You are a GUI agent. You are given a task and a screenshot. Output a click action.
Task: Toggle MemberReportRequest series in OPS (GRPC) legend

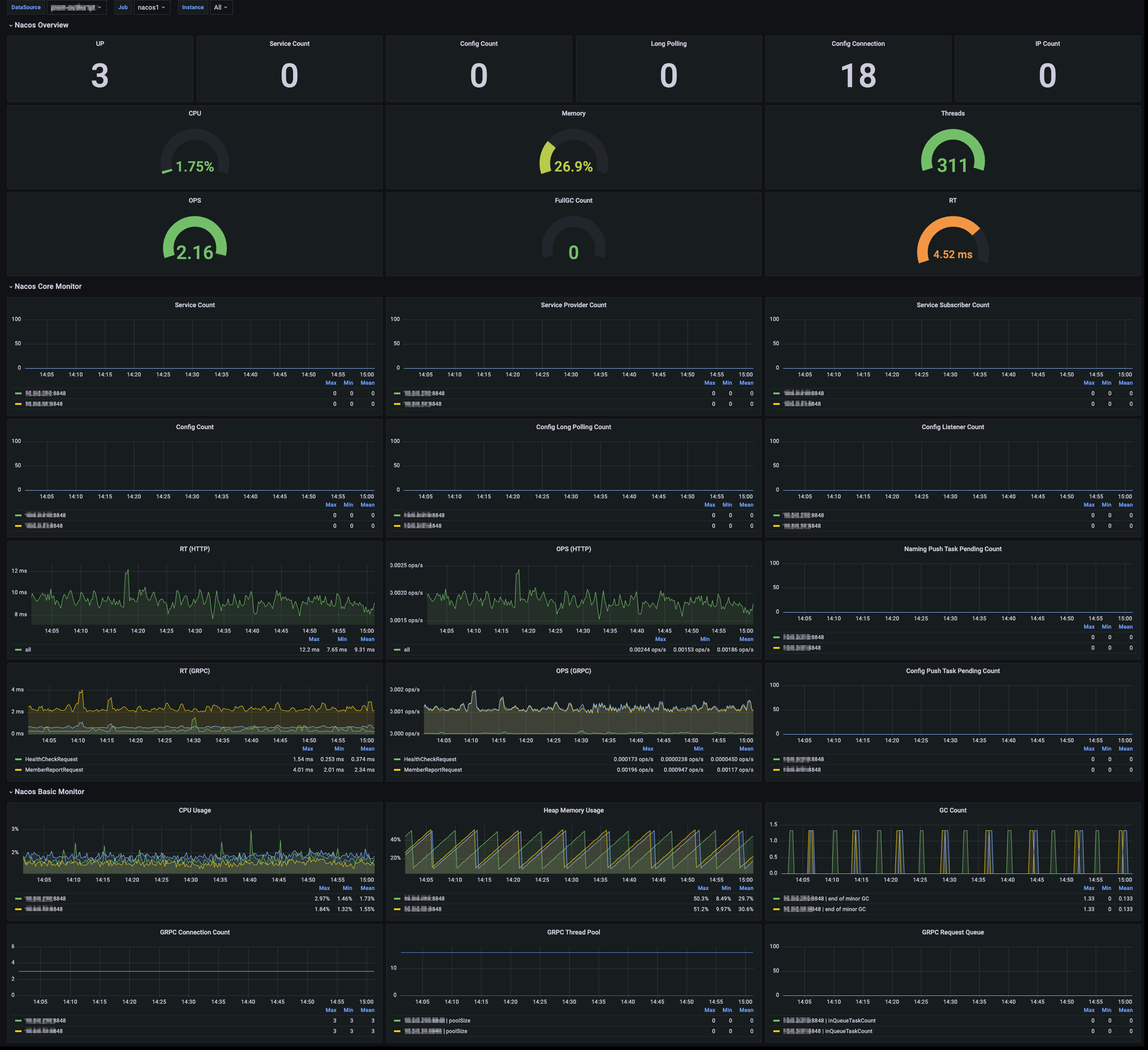tap(433, 770)
